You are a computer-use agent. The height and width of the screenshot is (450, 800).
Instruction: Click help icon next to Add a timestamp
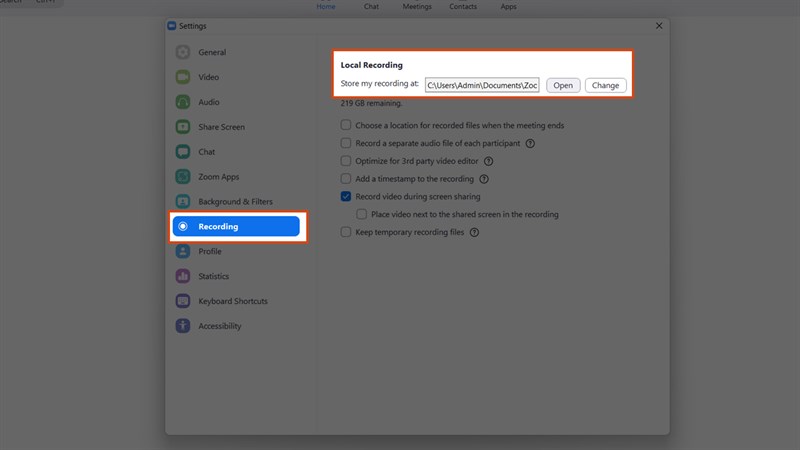tap(484, 179)
